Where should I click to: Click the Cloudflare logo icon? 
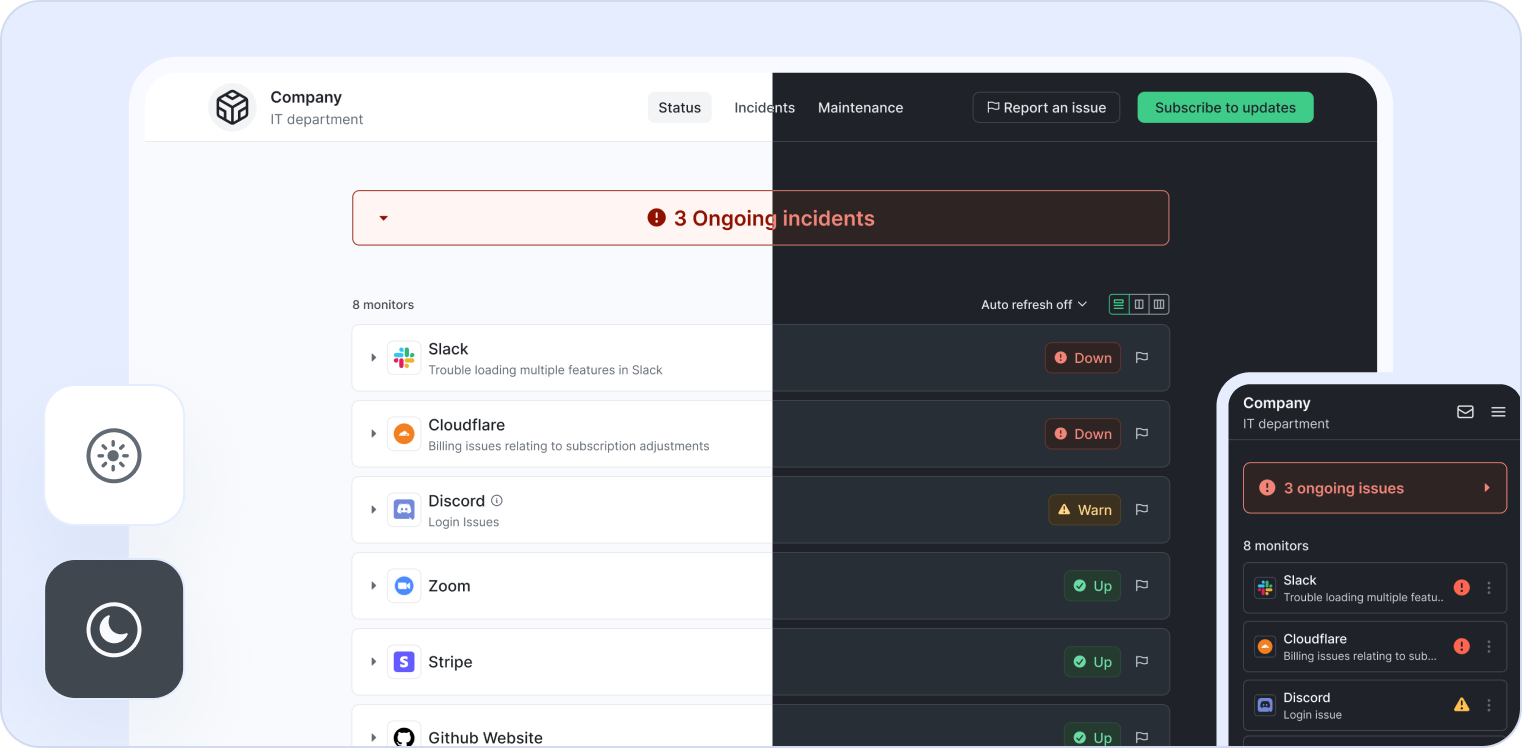(x=404, y=434)
